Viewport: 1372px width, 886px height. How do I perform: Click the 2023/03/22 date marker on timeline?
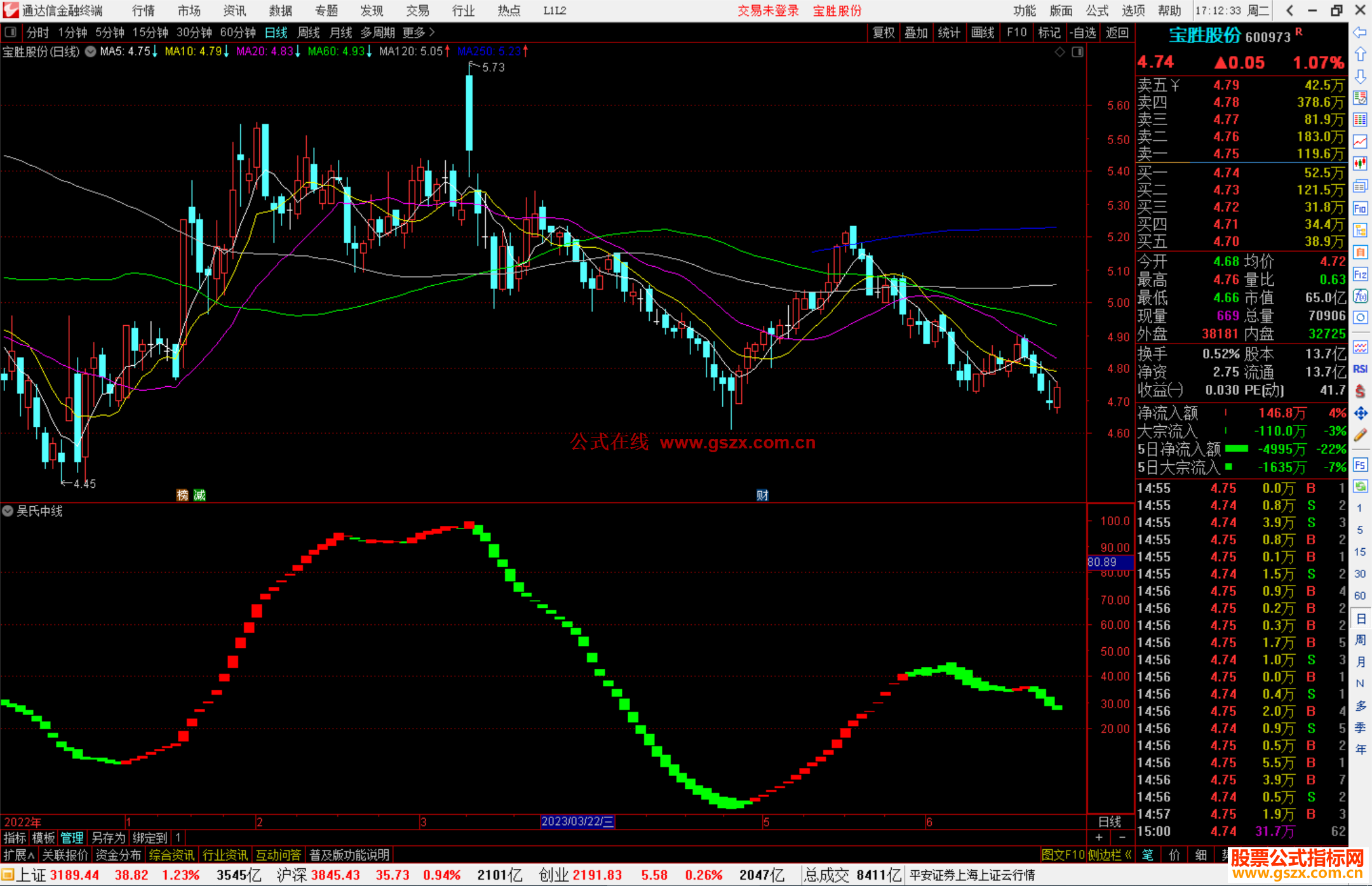(x=577, y=821)
